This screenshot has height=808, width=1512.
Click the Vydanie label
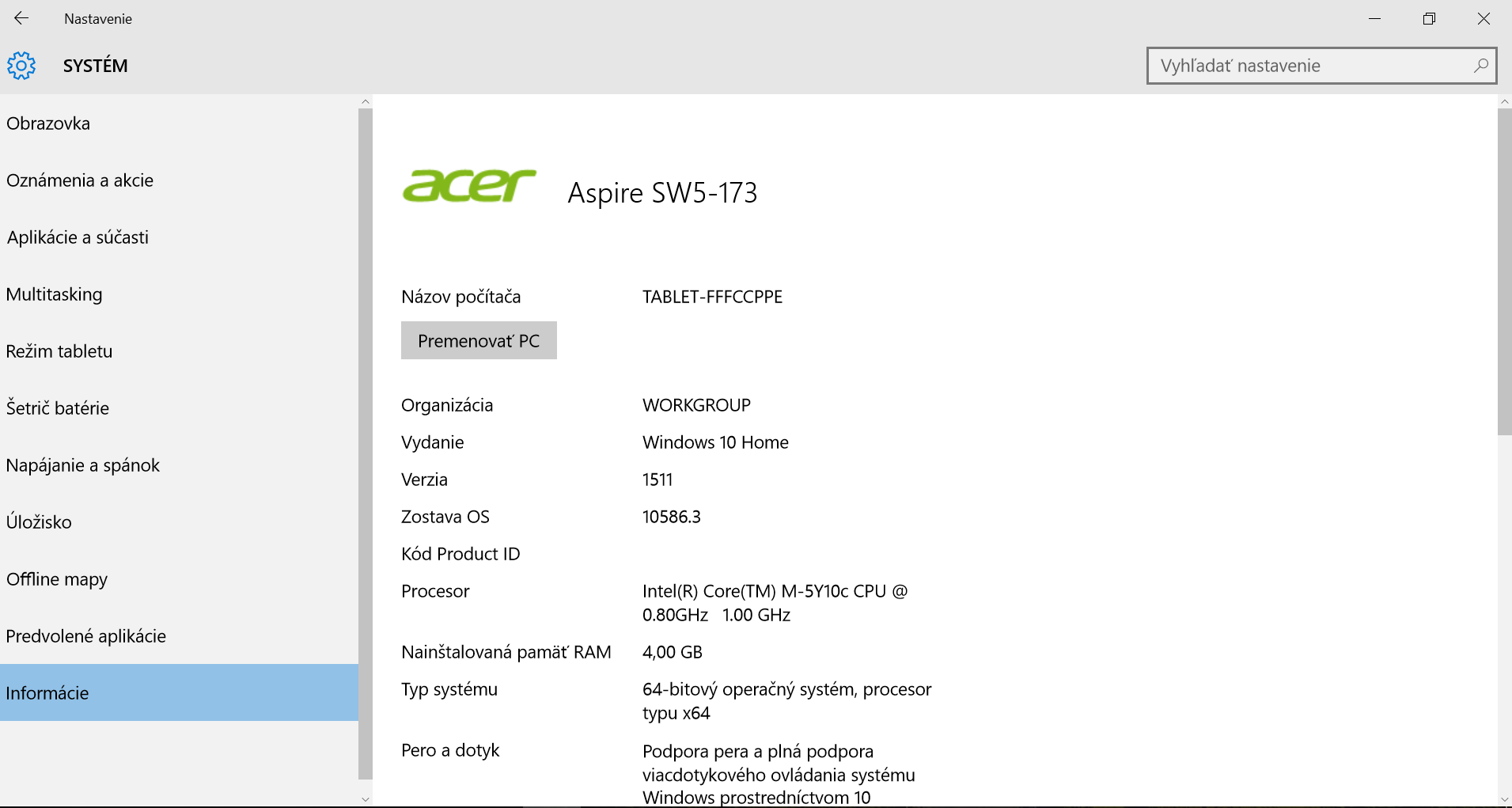pos(432,442)
